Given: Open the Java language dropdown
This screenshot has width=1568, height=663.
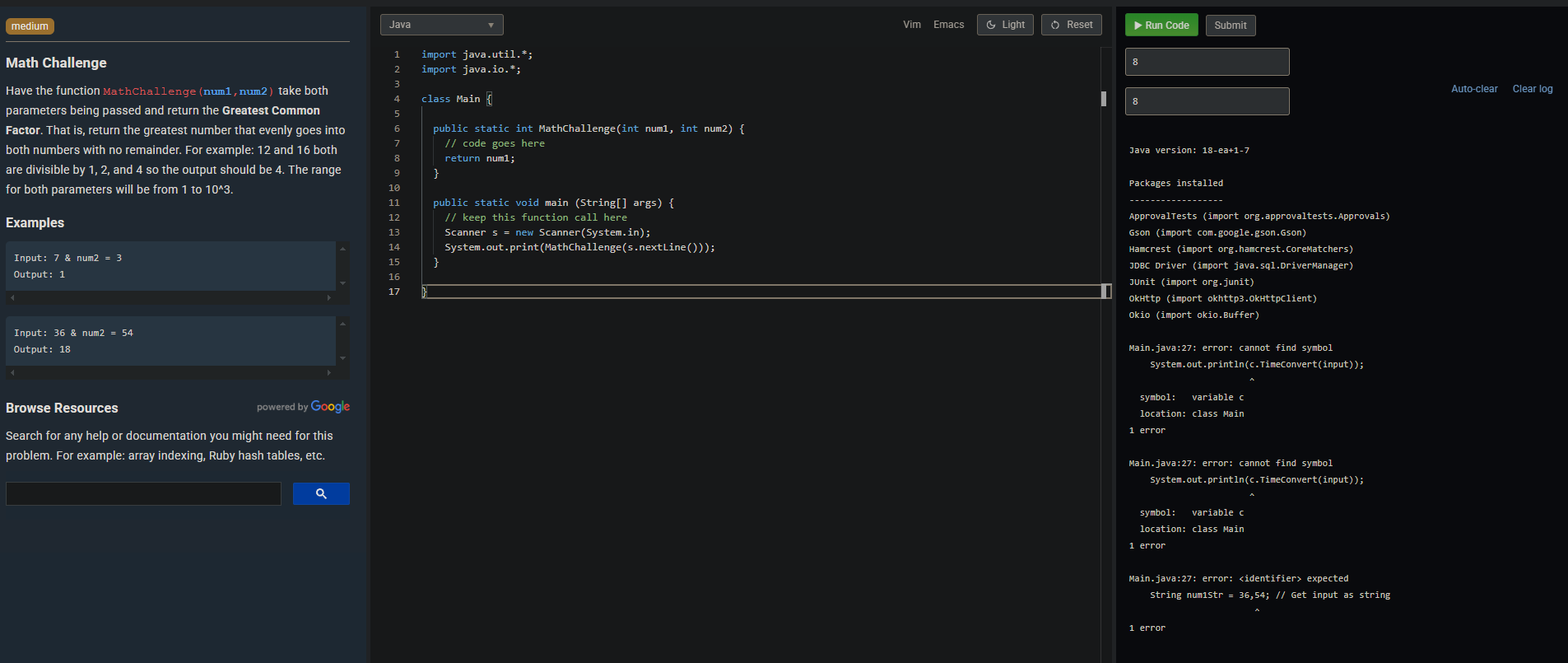Looking at the screenshot, I should pyautogui.click(x=441, y=25).
